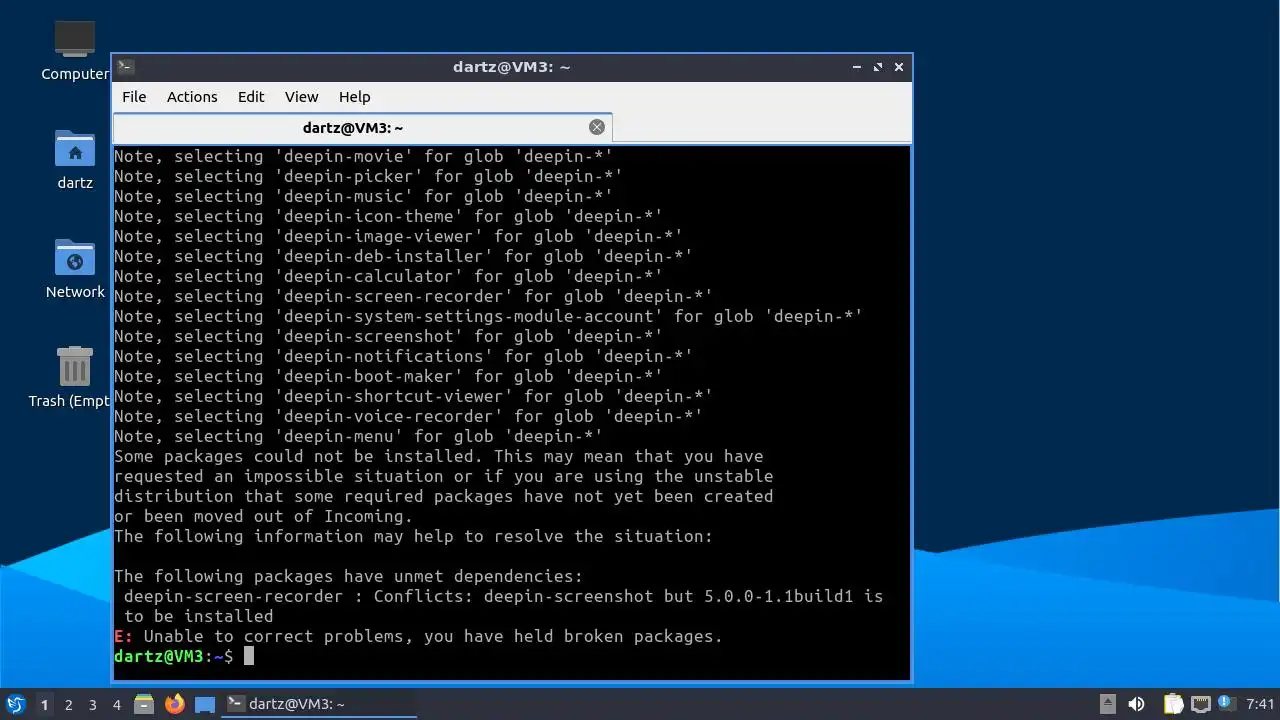
Task: Click the line selecting 'deepin-calculator'
Action: pos(388,276)
